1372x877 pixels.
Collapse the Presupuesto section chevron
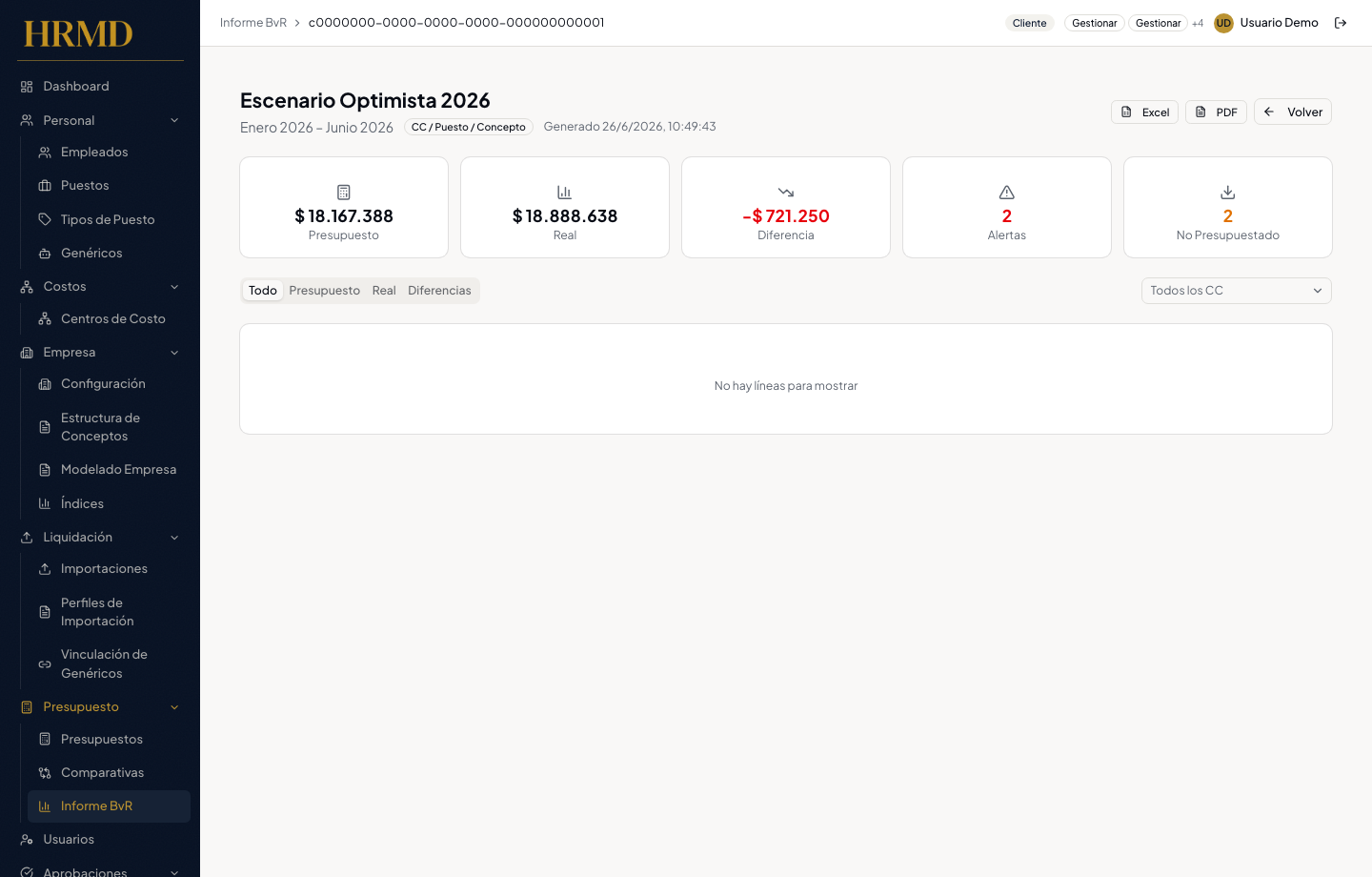tap(174, 707)
